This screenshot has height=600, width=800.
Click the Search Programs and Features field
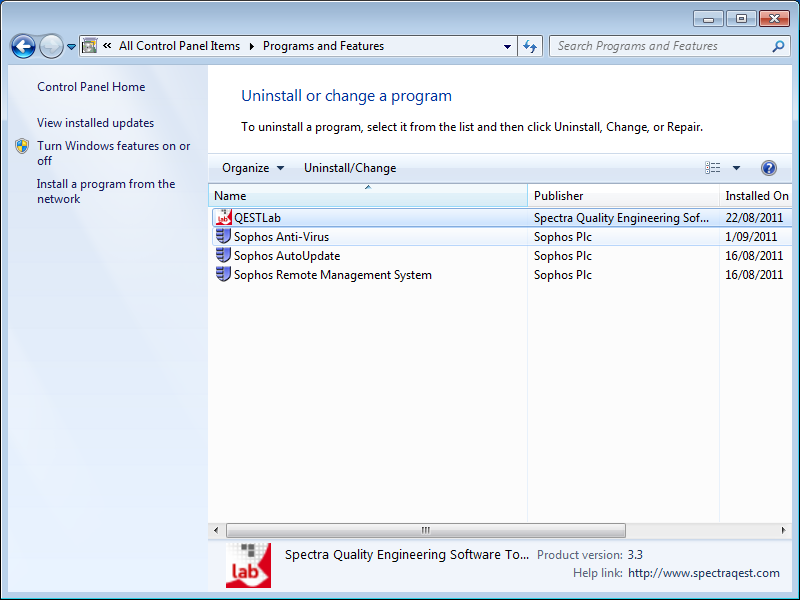[660, 46]
